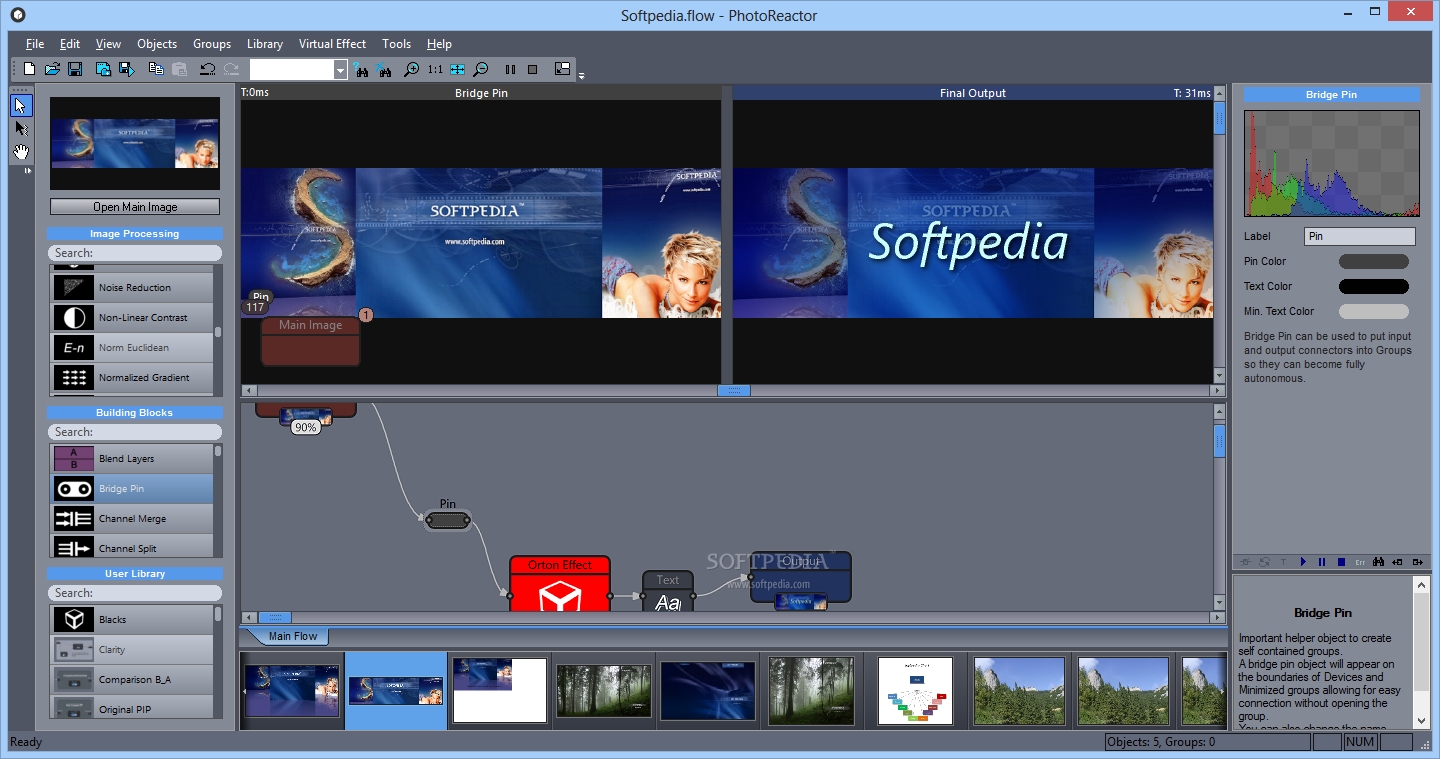Select Blend Layers building block
This screenshot has height=759, width=1440.
(132, 458)
